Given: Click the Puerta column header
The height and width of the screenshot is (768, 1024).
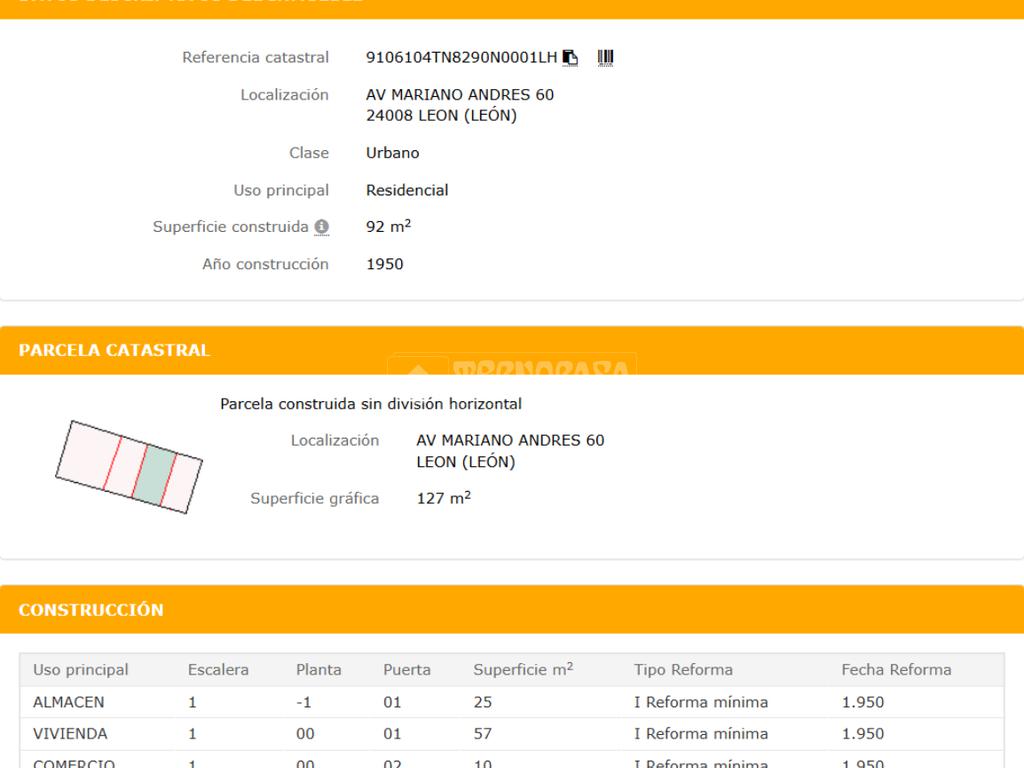Looking at the screenshot, I should click(407, 670).
